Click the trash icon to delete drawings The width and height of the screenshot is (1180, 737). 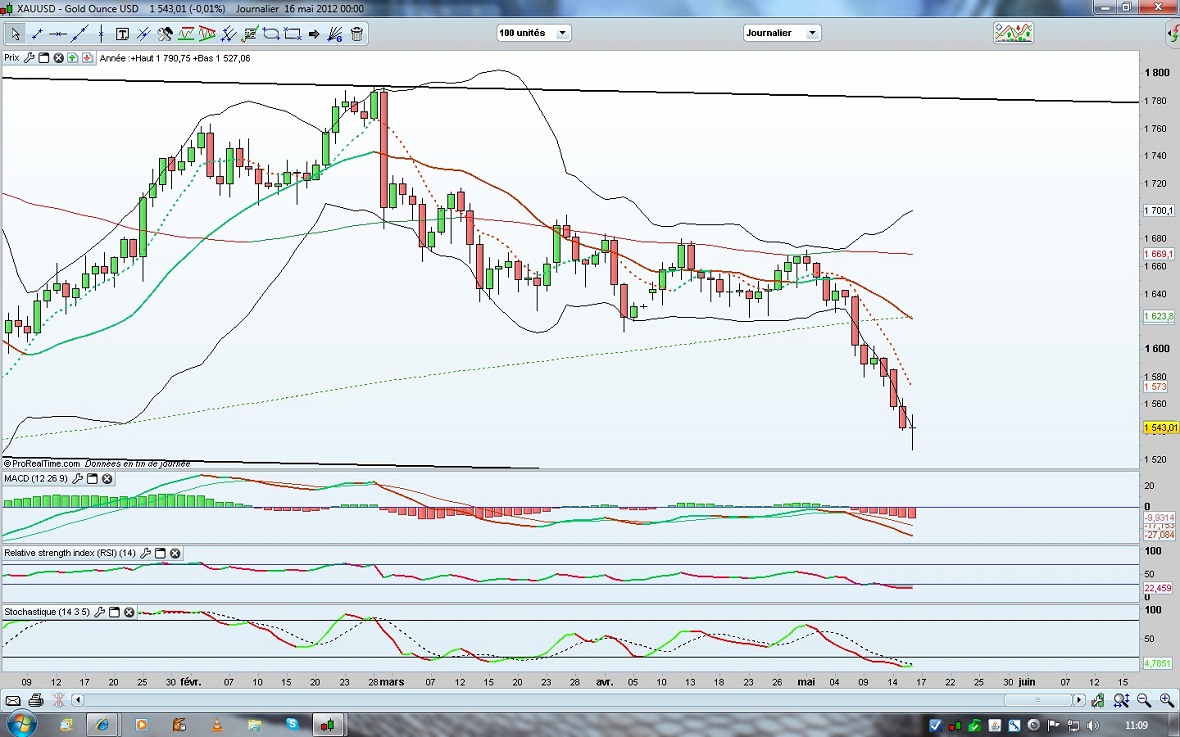357,33
